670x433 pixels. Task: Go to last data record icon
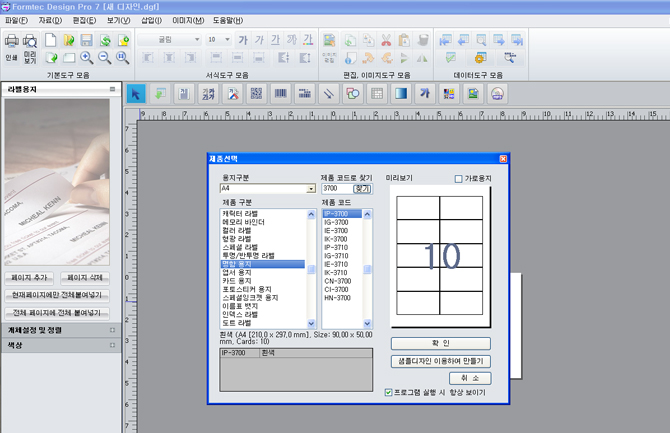click(517, 40)
